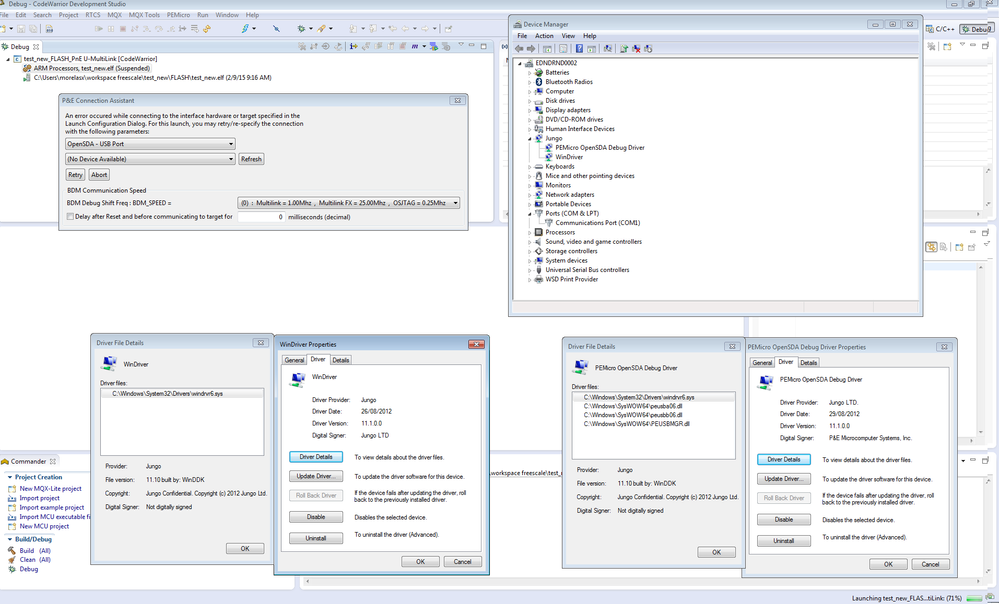Click the Properties icon in Device Manager toolbar
999x604 pixels.
click(563, 48)
